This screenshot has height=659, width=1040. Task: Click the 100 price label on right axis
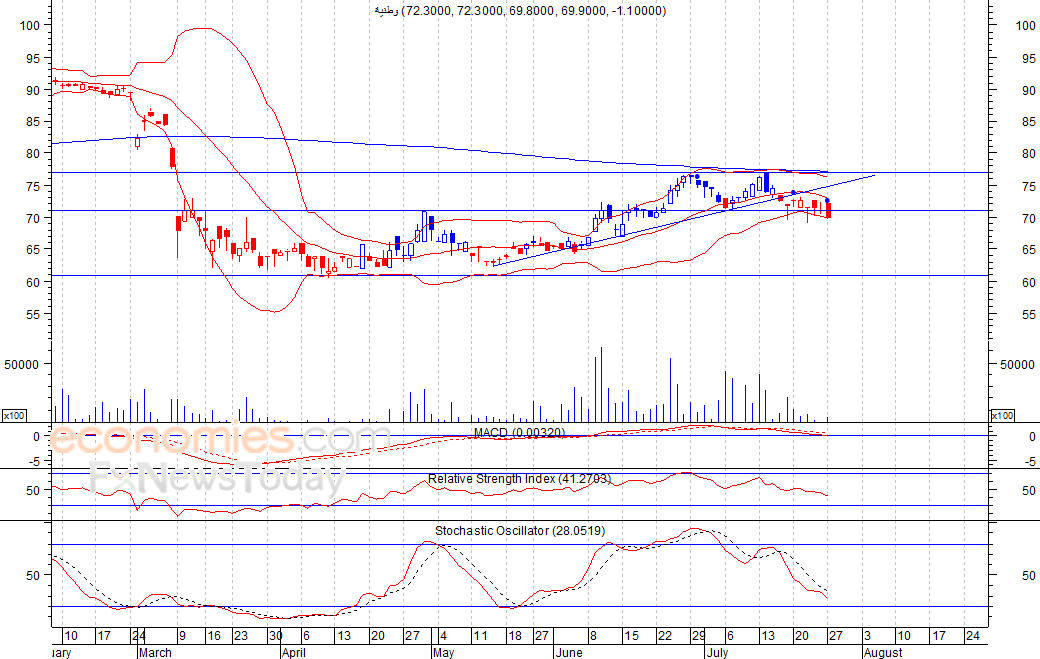point(1024,25)
